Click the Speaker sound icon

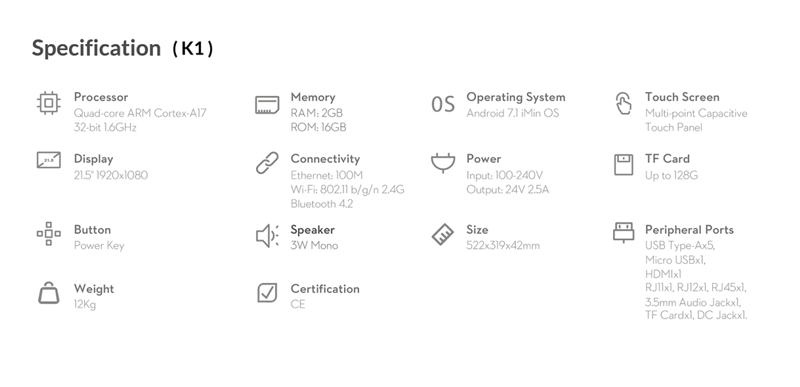pyautogui.click(x=267, y=236)
